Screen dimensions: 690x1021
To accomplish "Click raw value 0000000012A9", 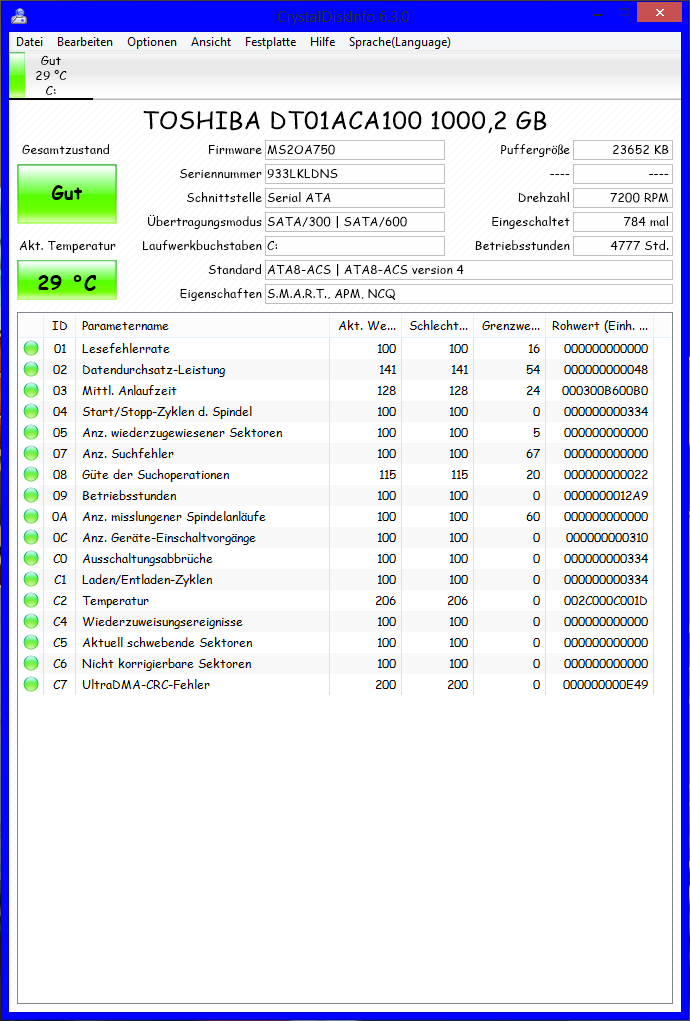I will [x=606, y=496].
